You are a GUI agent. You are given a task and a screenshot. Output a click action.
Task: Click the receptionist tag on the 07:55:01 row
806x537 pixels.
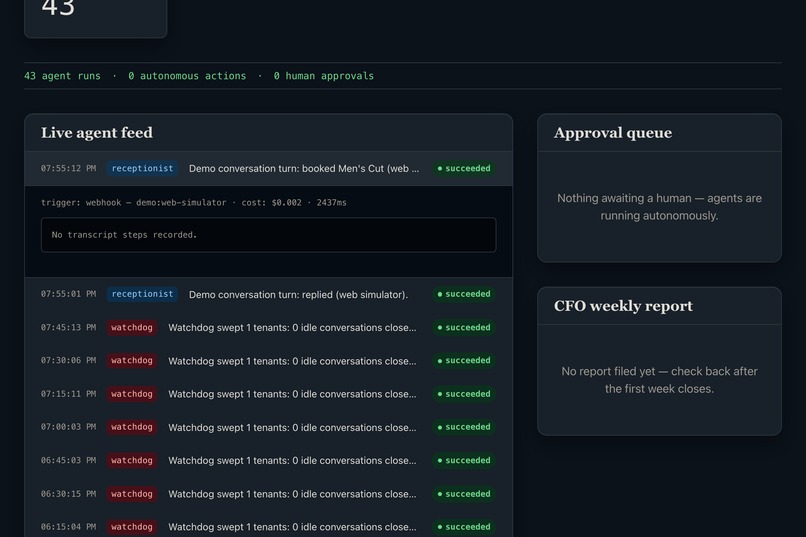pyautogui.click(x=142, y=294)
